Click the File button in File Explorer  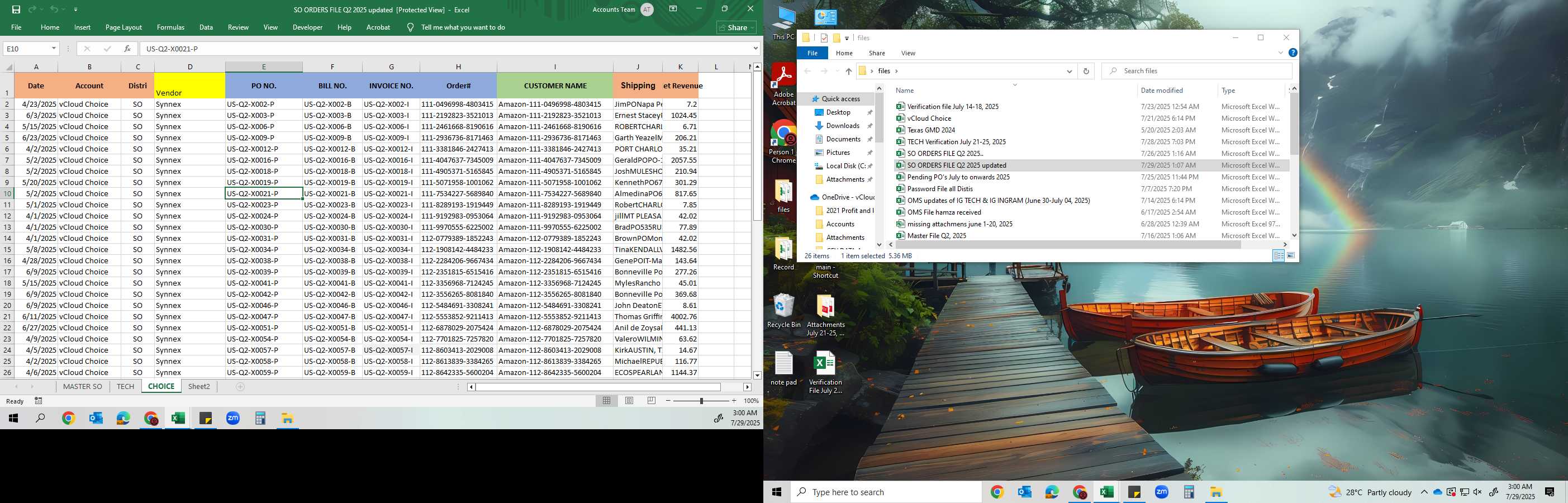pos(812,53)
